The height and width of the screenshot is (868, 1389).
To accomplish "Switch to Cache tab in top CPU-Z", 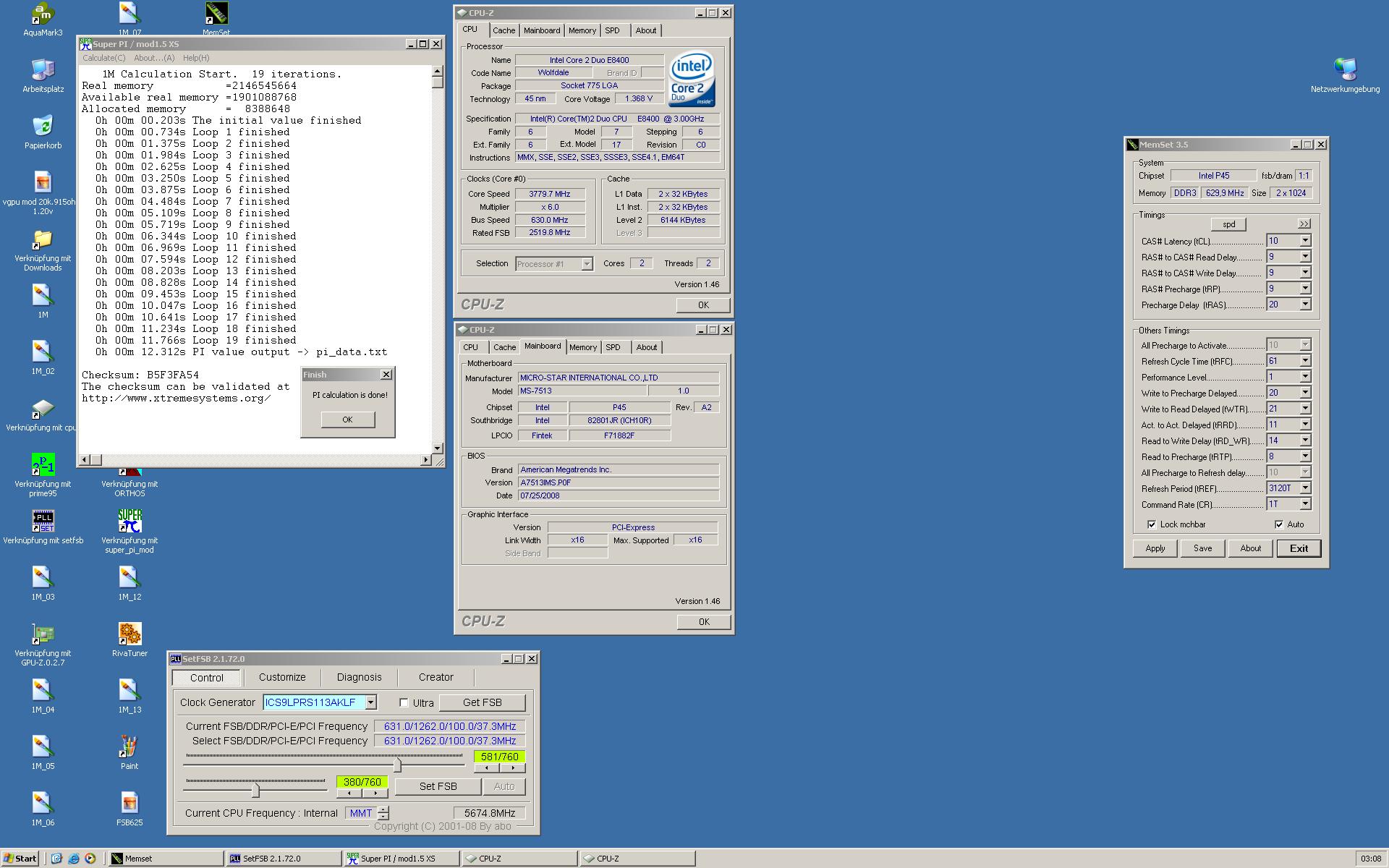I will pos(504,30).
